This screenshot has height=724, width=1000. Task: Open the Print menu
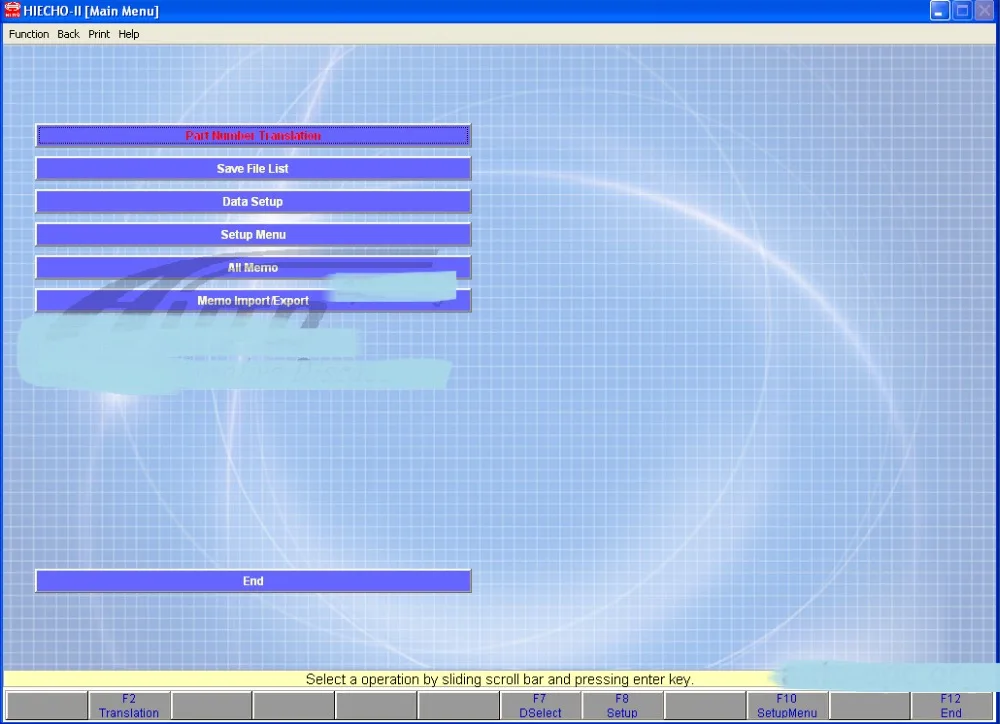tap(99, 34)
